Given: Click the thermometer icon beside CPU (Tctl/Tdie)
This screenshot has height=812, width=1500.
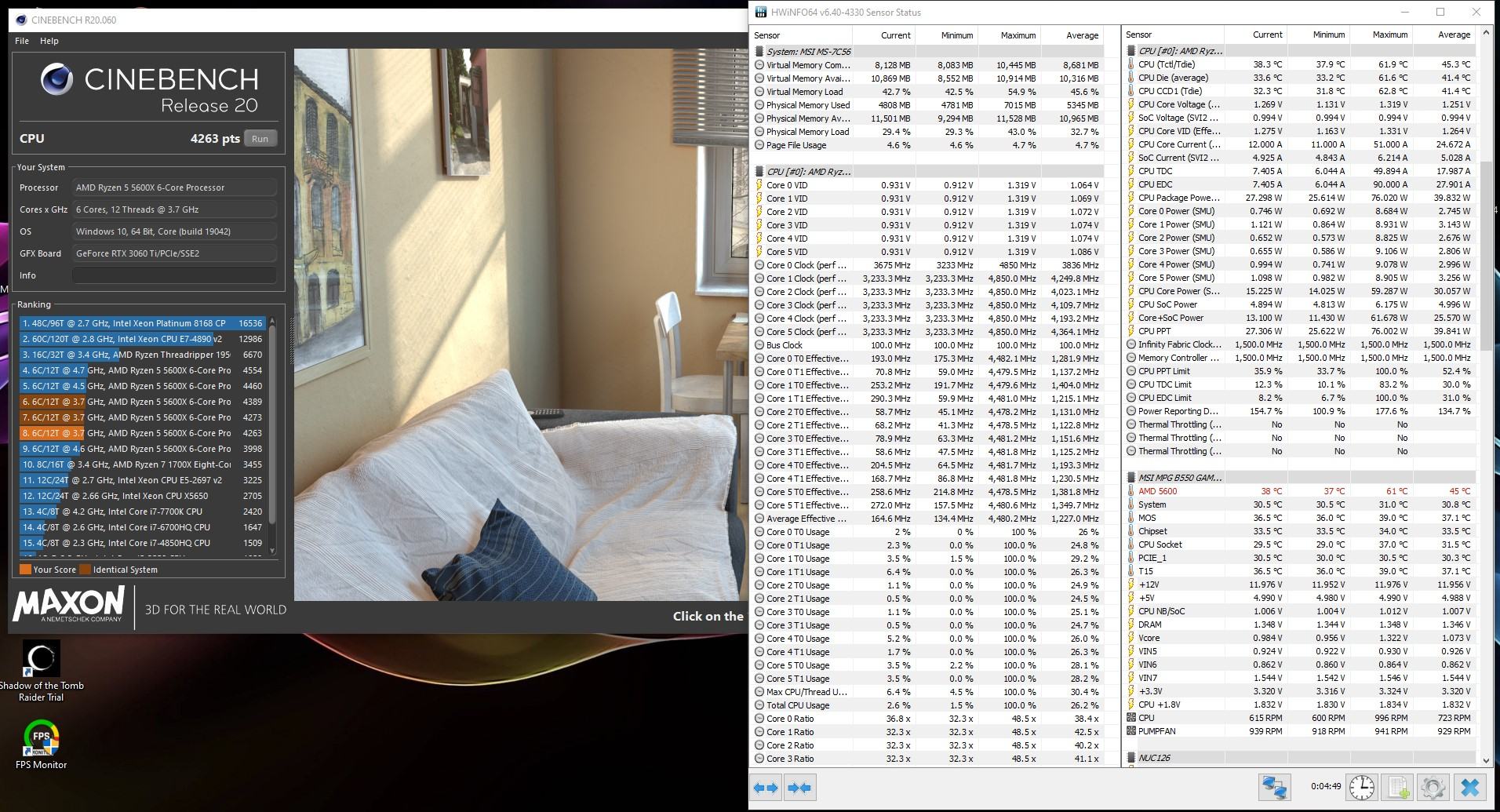Looking at the screenshot, I should coord(1131,64).
